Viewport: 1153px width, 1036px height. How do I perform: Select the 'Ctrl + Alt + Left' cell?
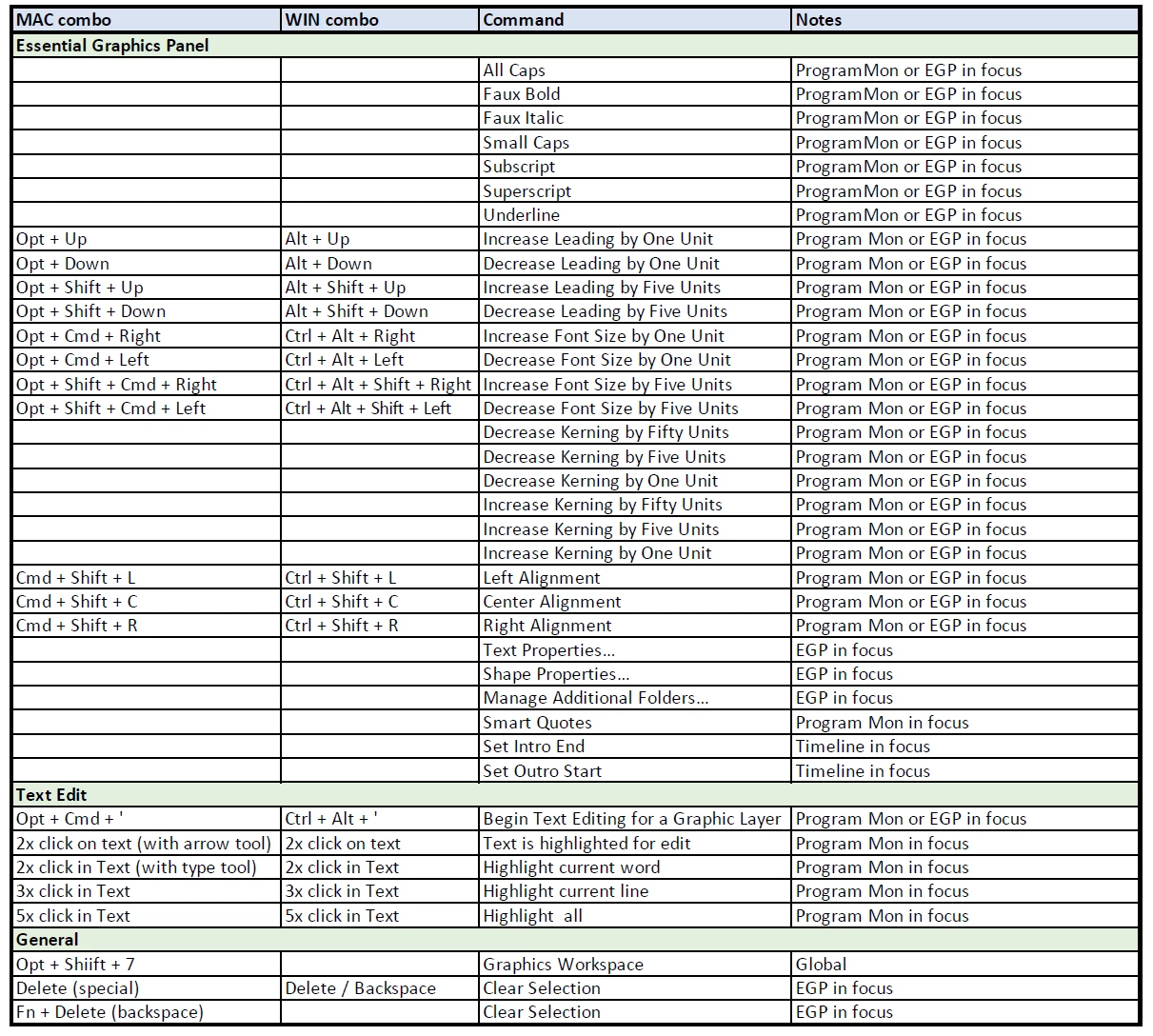pos(380,360)
